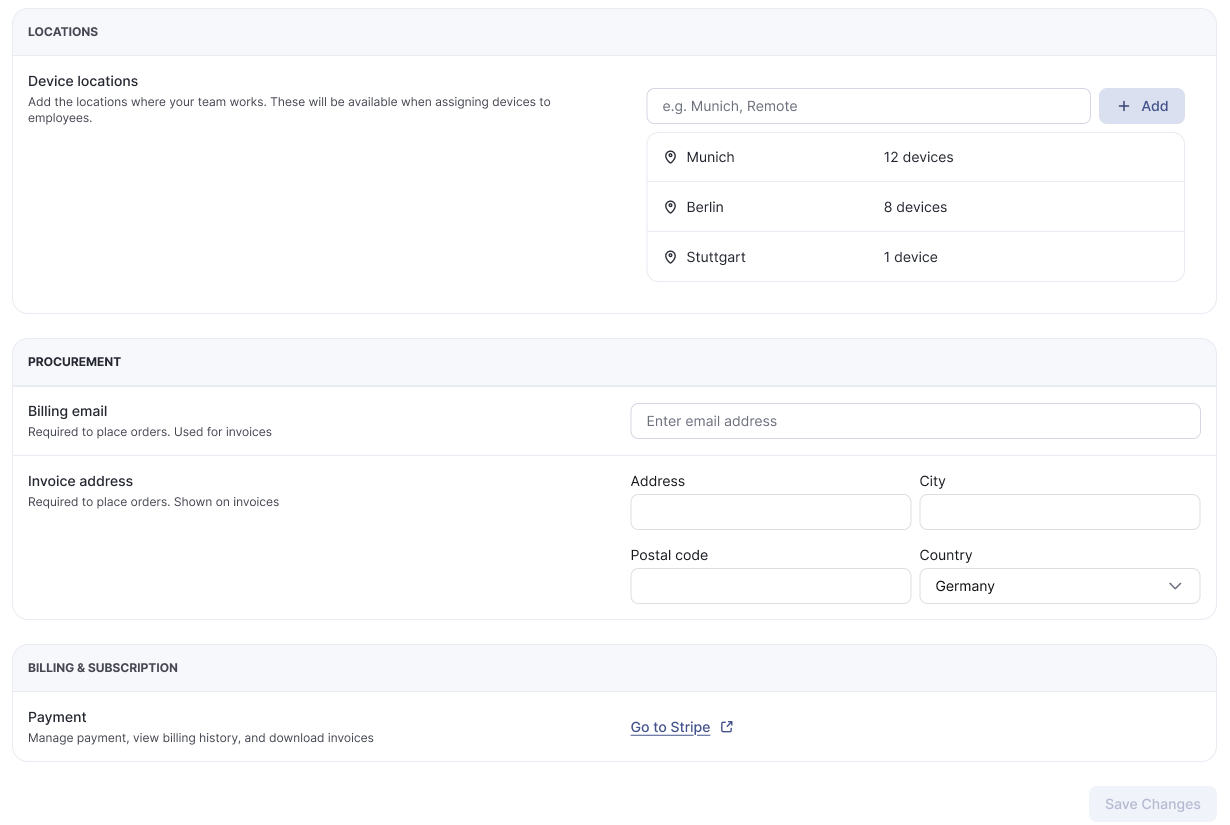Image resolution: width=1230 pixels, height=825 pixels.
Task: Select the Munich location name
Action: tap(710, 157)
